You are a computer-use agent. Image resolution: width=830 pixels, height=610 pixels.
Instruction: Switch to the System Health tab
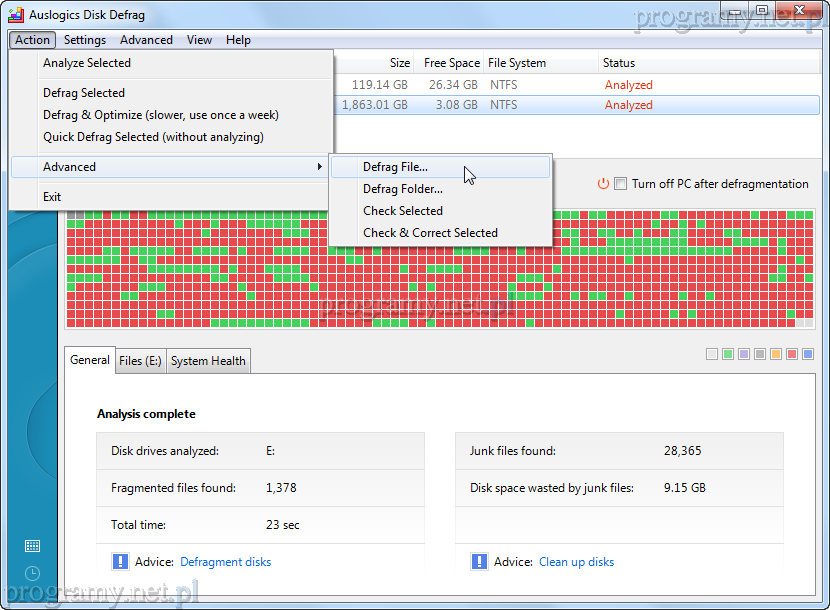pyautogui.click(x=208, y=361)
